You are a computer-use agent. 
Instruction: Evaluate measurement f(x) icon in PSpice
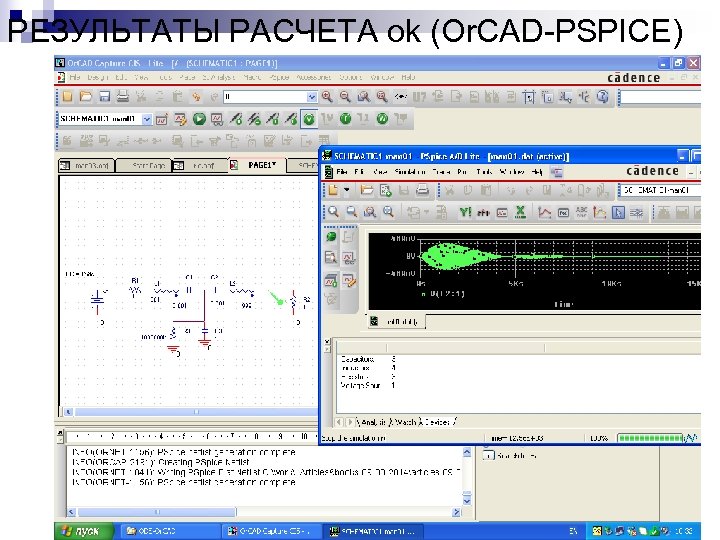(x=563, y=212)
